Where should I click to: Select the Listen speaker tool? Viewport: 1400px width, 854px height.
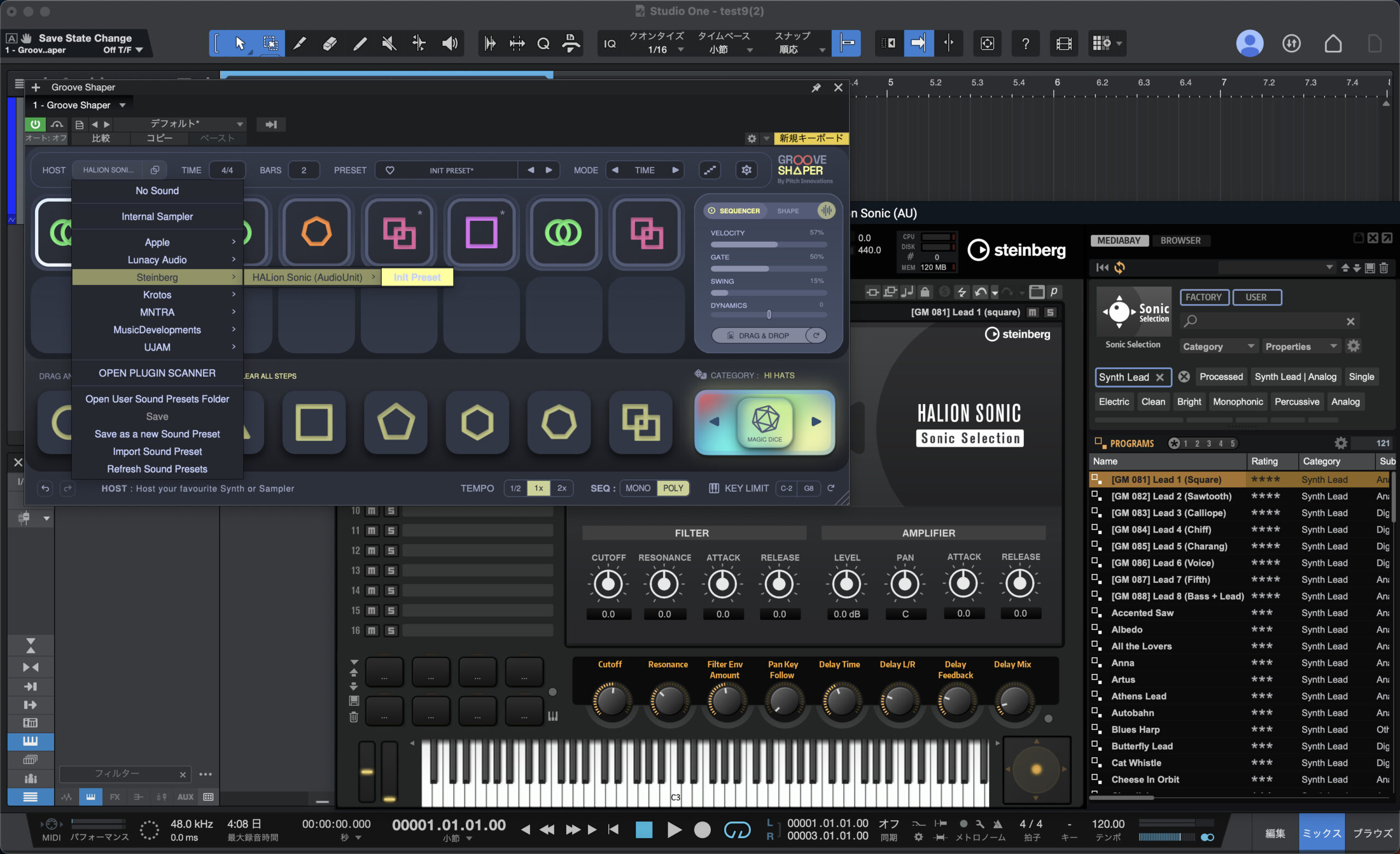[x=450, y=43]
